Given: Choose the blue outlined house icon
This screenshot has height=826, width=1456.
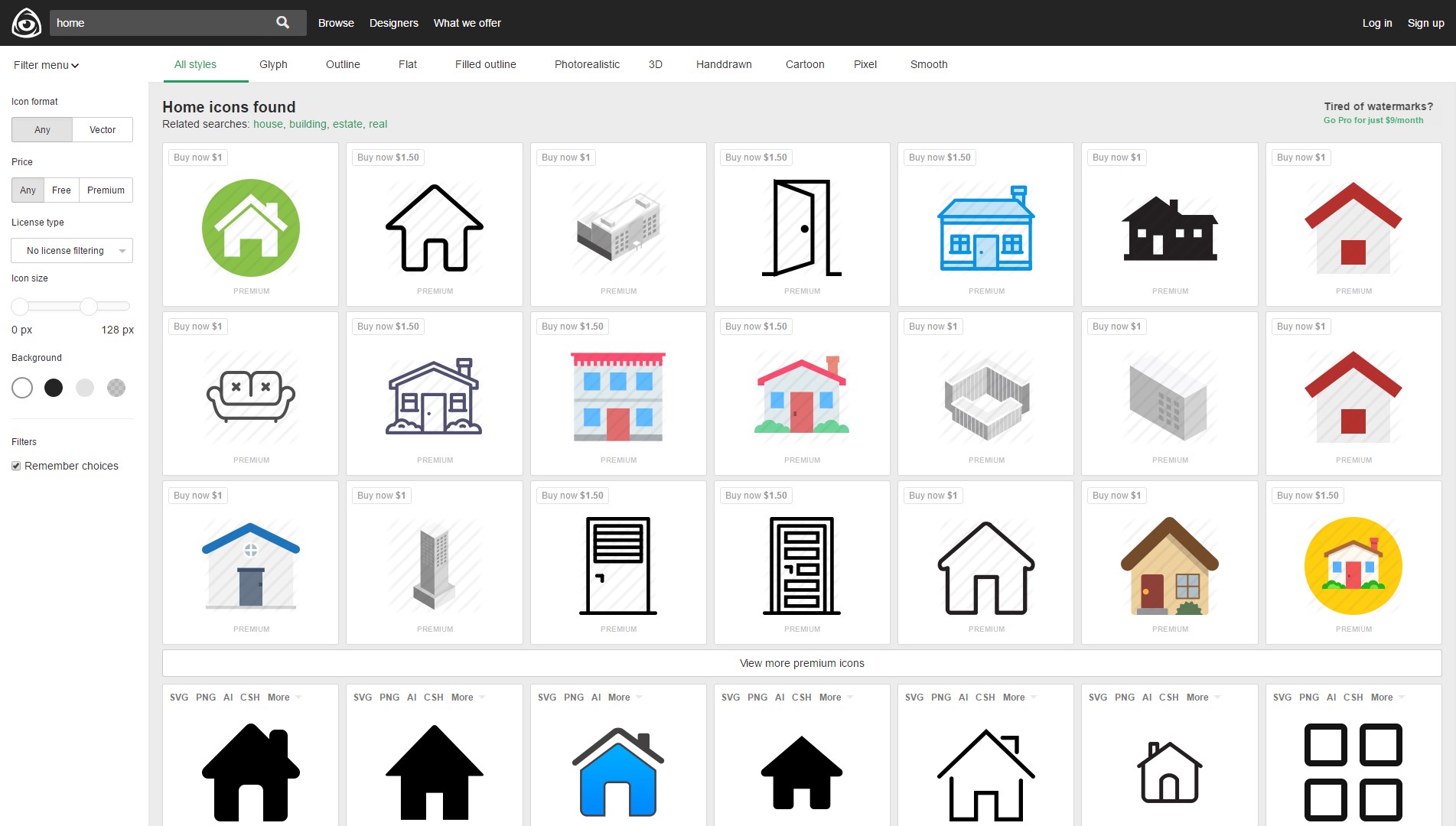Looking at the screenshot, I should coord(985,228).
